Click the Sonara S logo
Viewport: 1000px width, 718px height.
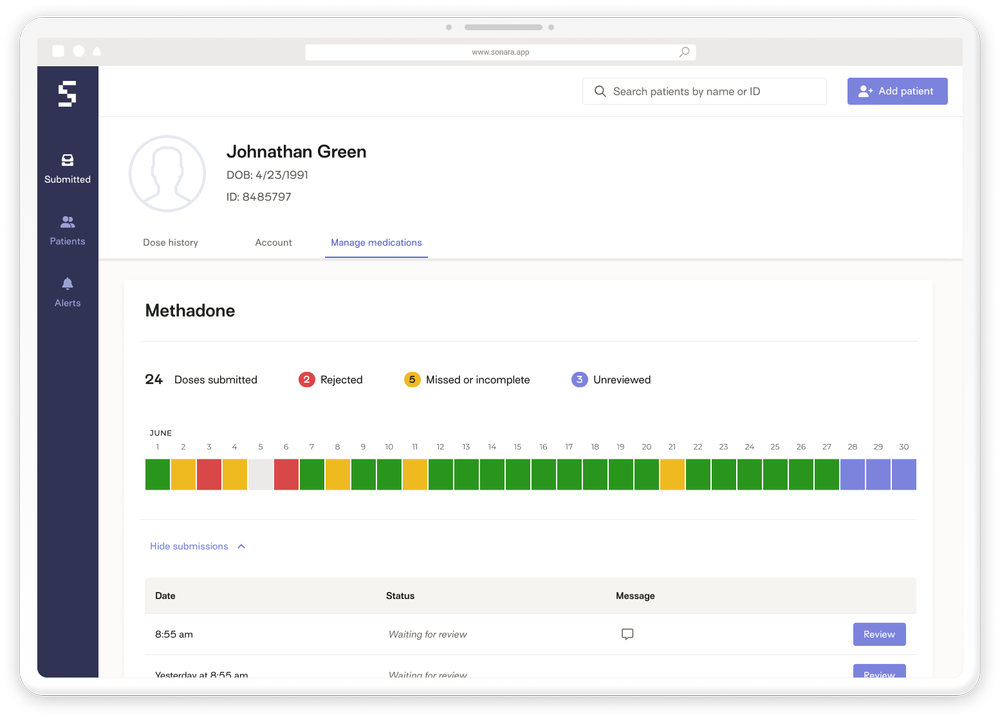(67, 94)
